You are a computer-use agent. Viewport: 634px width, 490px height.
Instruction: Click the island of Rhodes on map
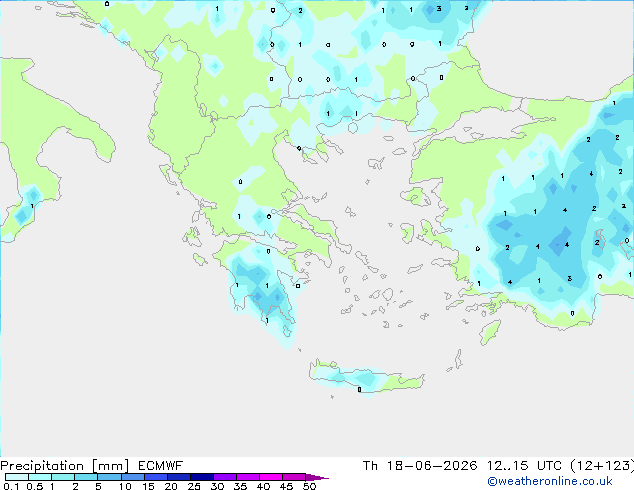pyautogui.click(x=490, y=332)
